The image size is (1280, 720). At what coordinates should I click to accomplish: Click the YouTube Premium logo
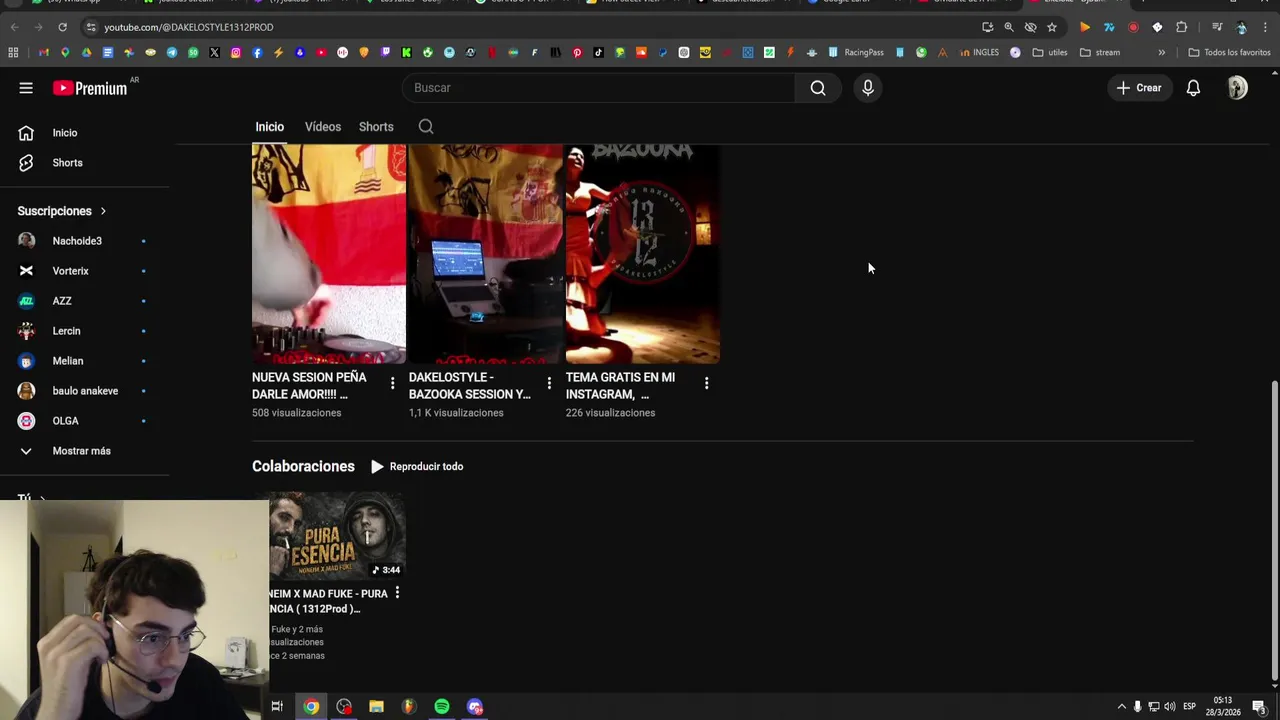pos(90,88)
